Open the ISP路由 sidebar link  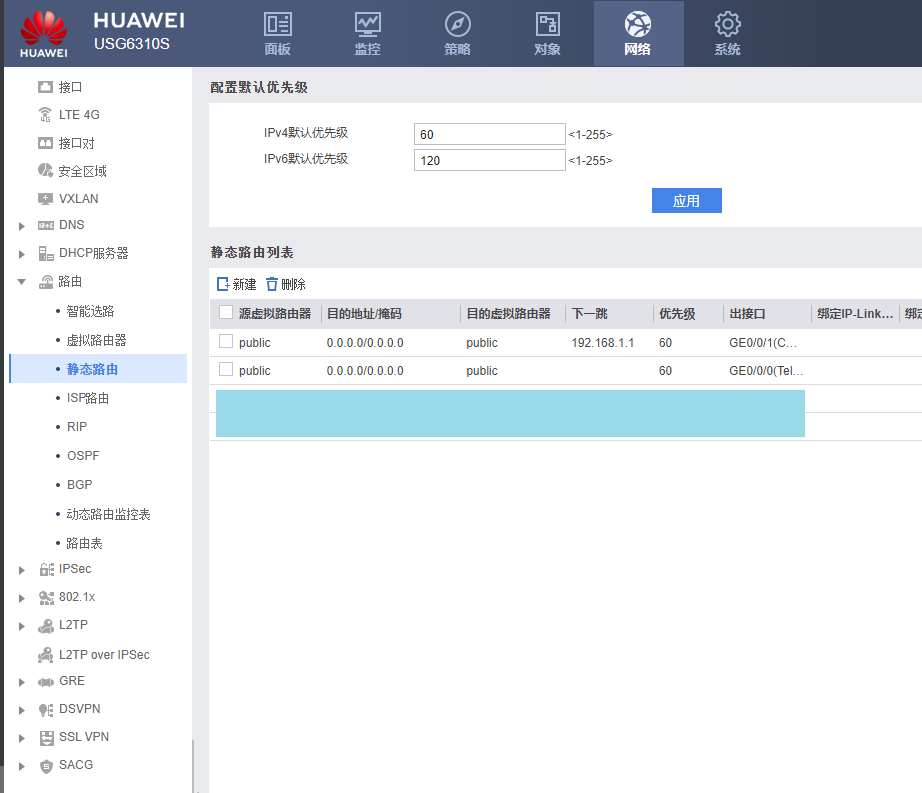[88, 398]
